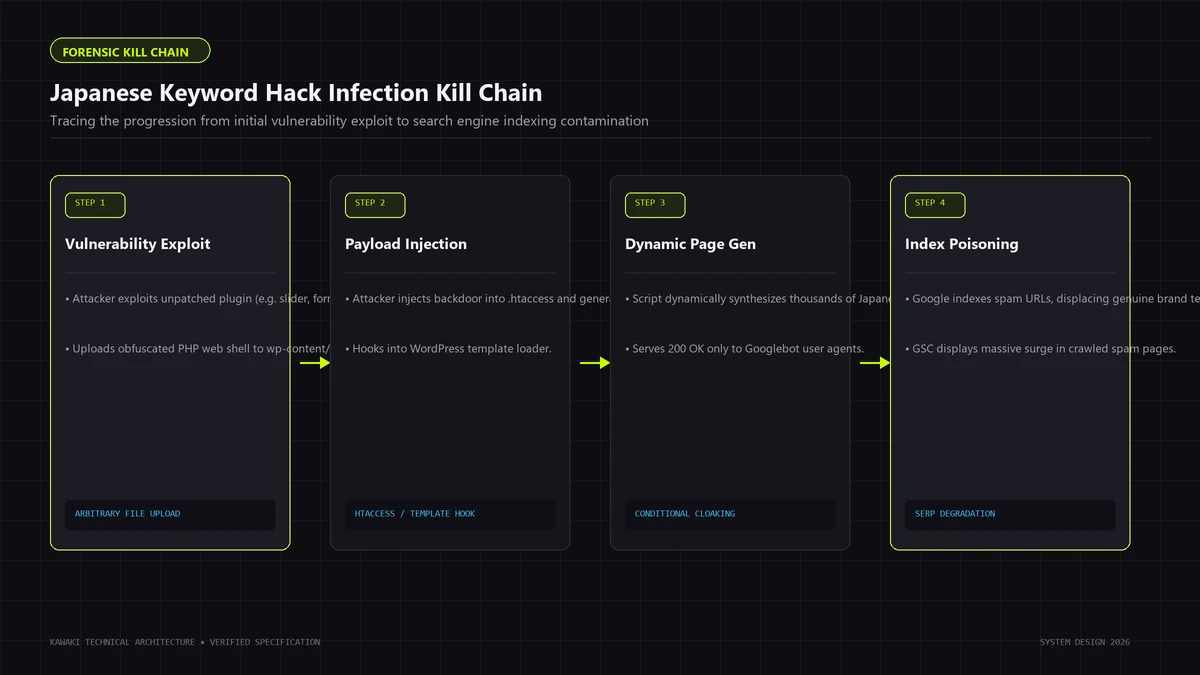This screenshot has height=675, width=1200.
Task: Click the bullet 'Uploads obfuscated PHP web shell'
Action: pos(198,349)
